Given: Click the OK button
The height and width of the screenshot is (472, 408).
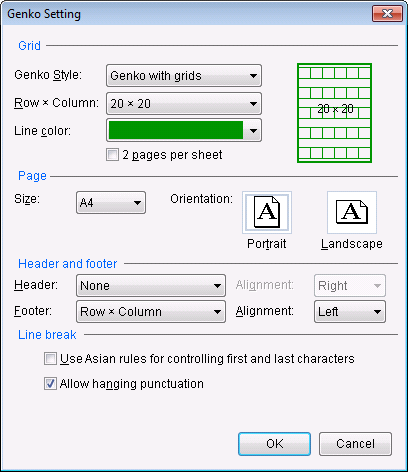Looking at the screenshot, I should (274, 444).
